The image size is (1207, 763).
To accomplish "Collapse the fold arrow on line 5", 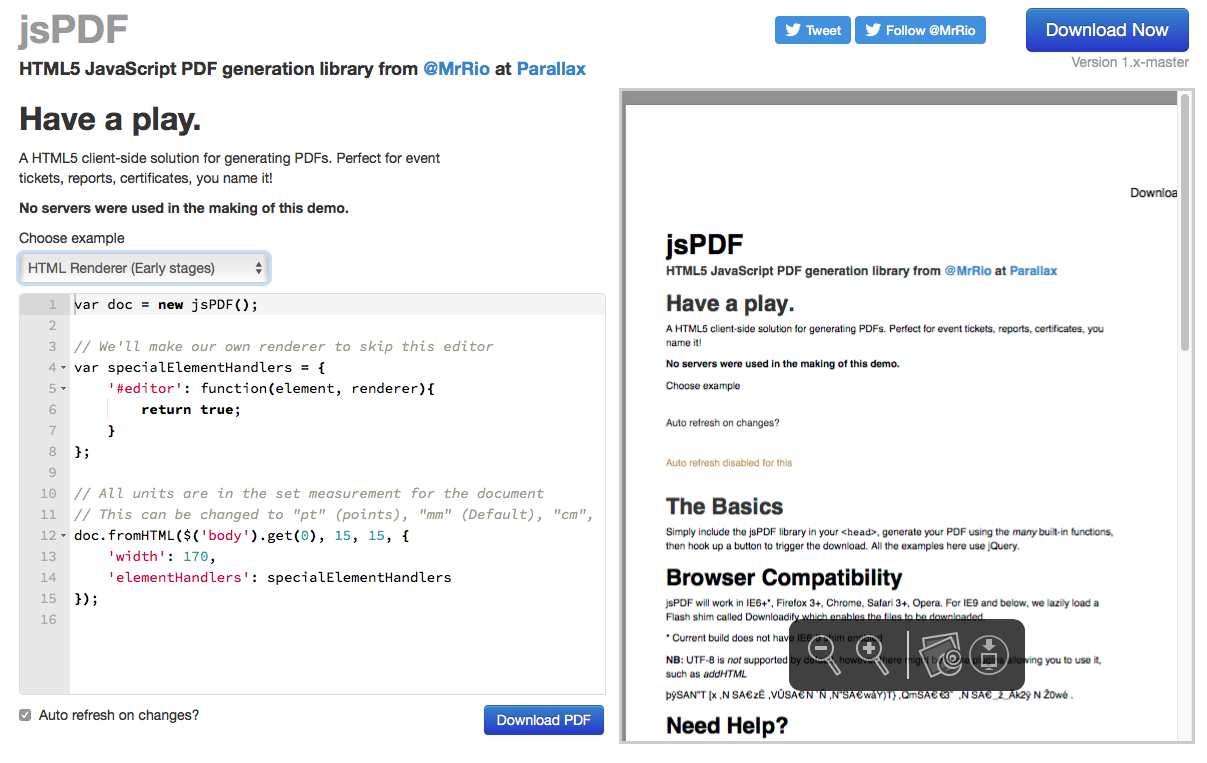I will (x=64, y=389).
